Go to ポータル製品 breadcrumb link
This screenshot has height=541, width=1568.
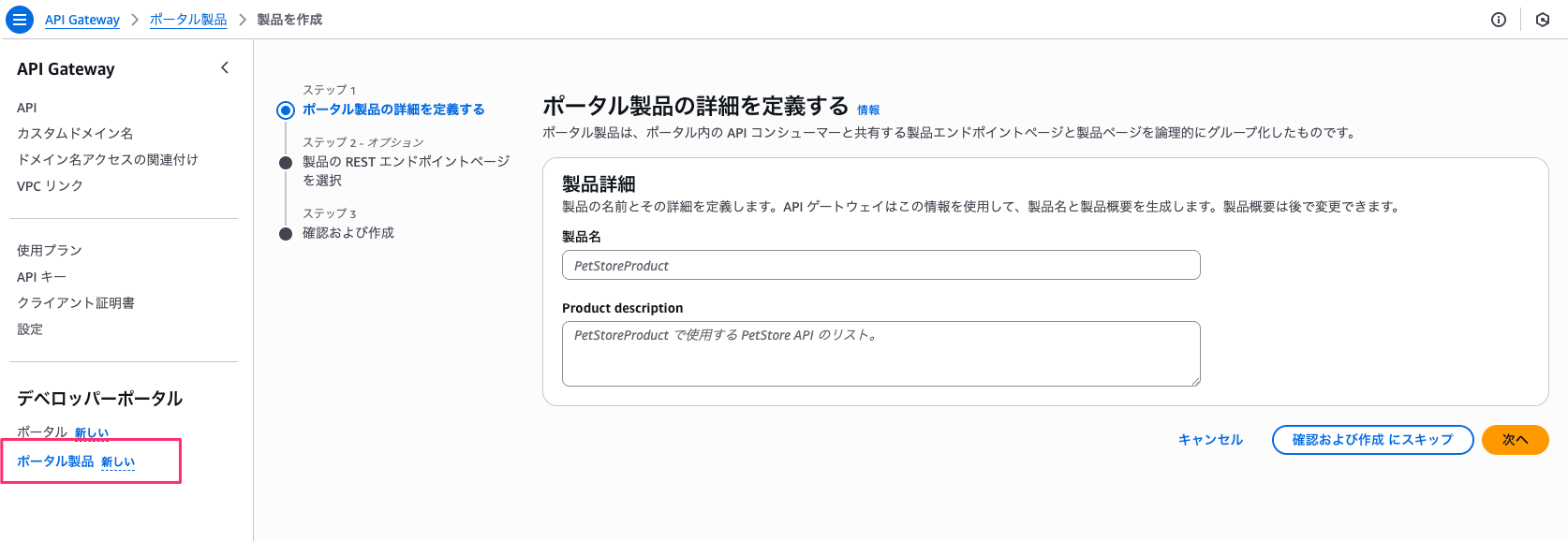pyautogui.click(x=188, y=20)
